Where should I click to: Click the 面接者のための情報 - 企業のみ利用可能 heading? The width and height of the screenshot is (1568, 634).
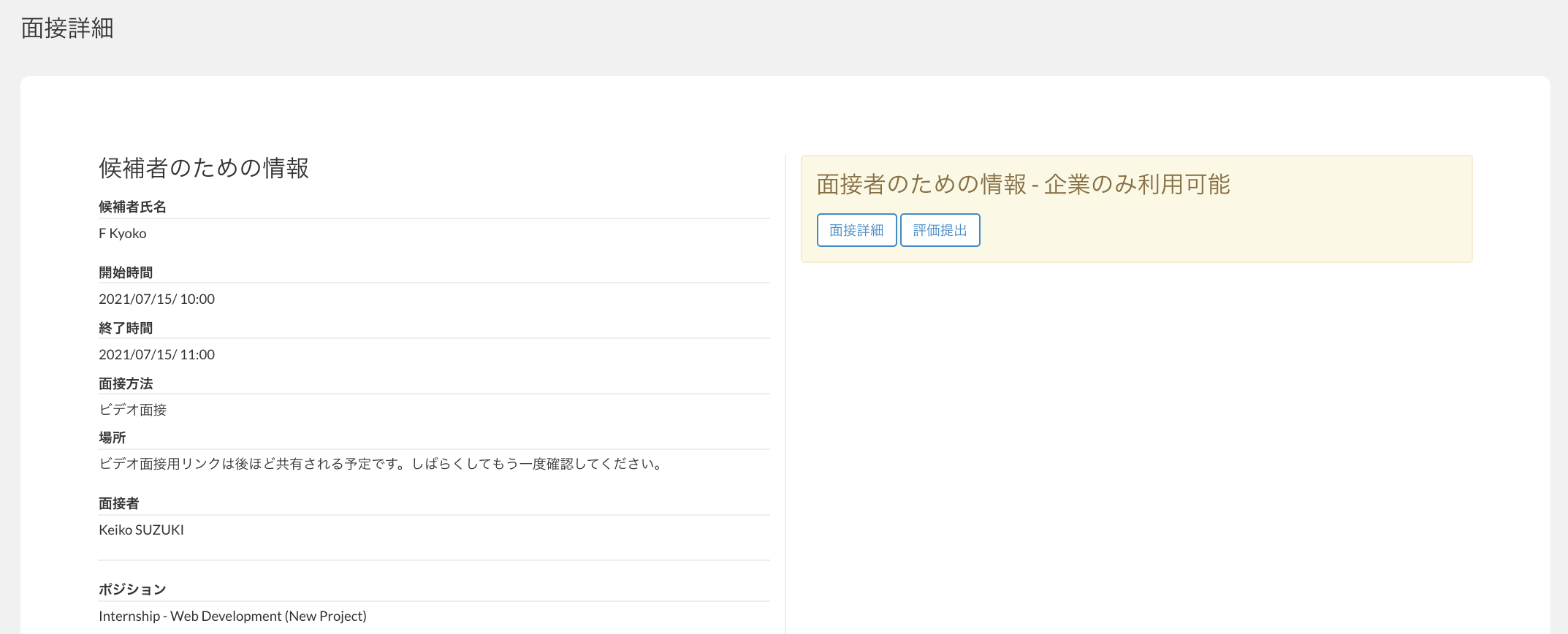pyautogui.click(x=1023, y=184)
